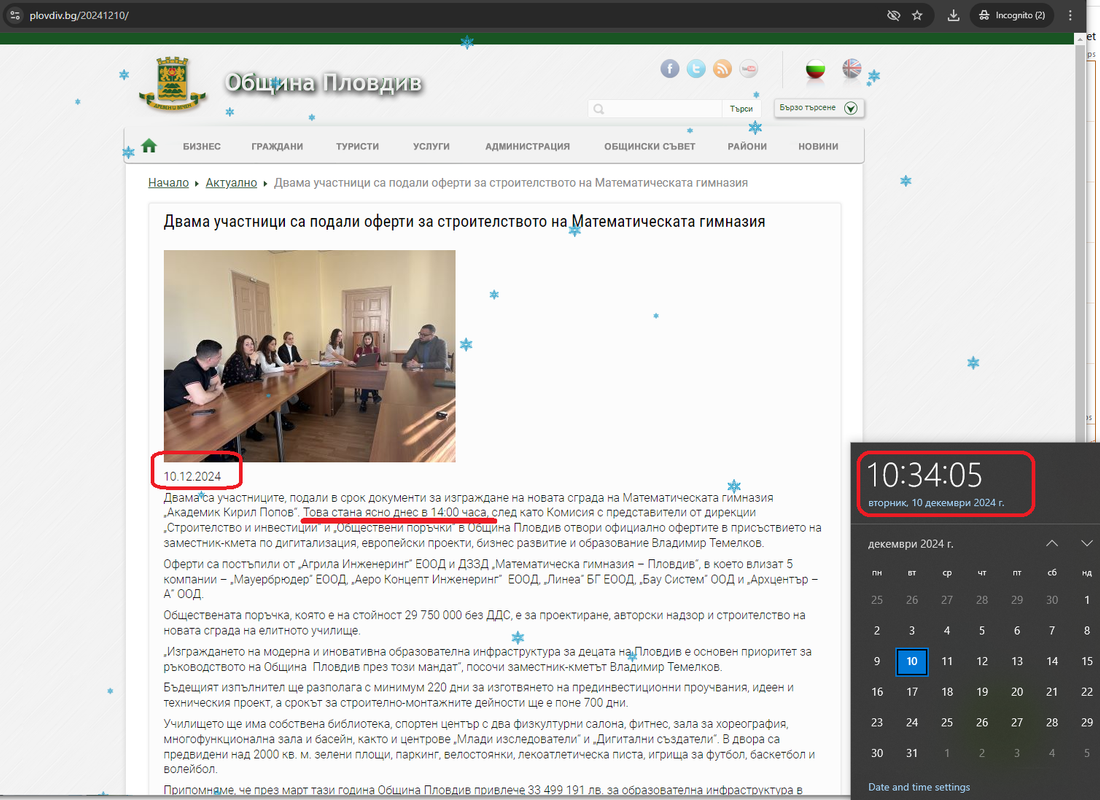Select December 1 in the calendar
The height and width of the screenshot is (800, 1100).
1086,600
